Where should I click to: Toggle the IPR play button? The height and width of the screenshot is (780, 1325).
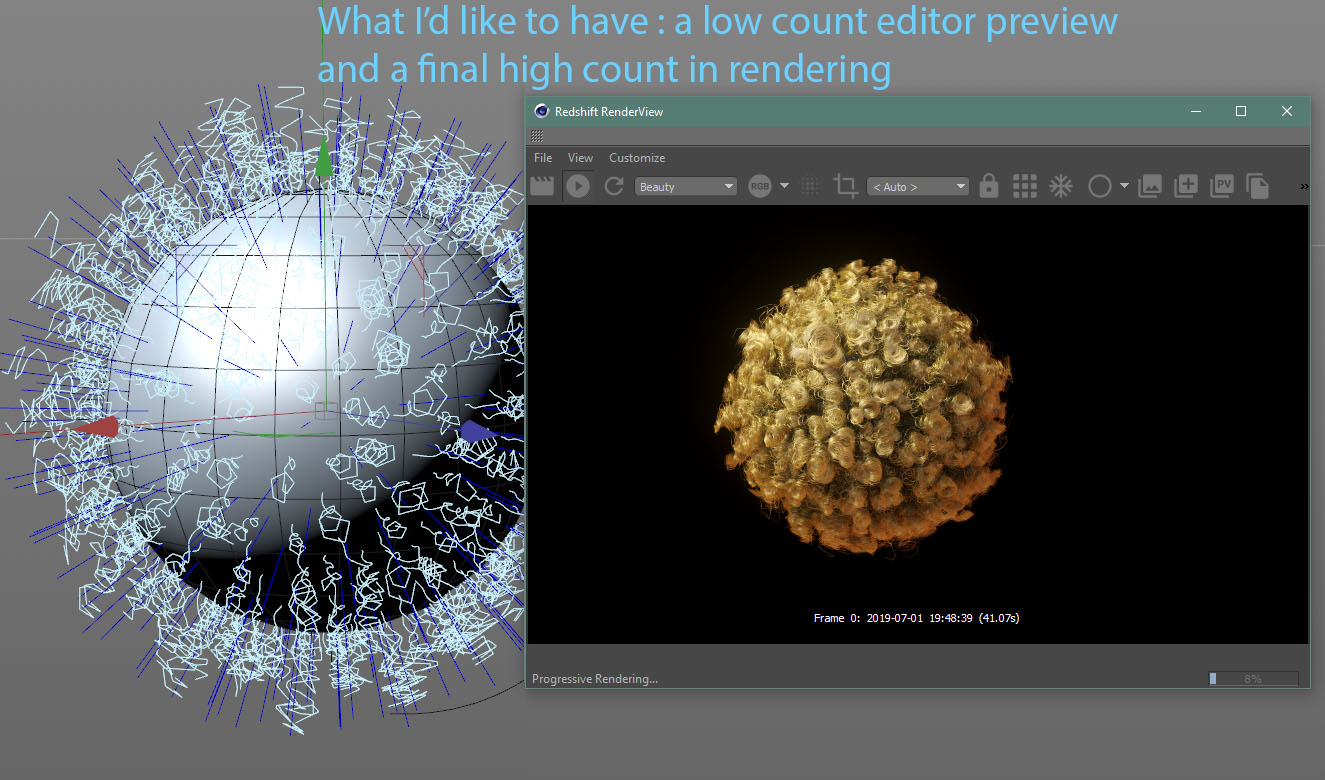click(x=577, y=186)
